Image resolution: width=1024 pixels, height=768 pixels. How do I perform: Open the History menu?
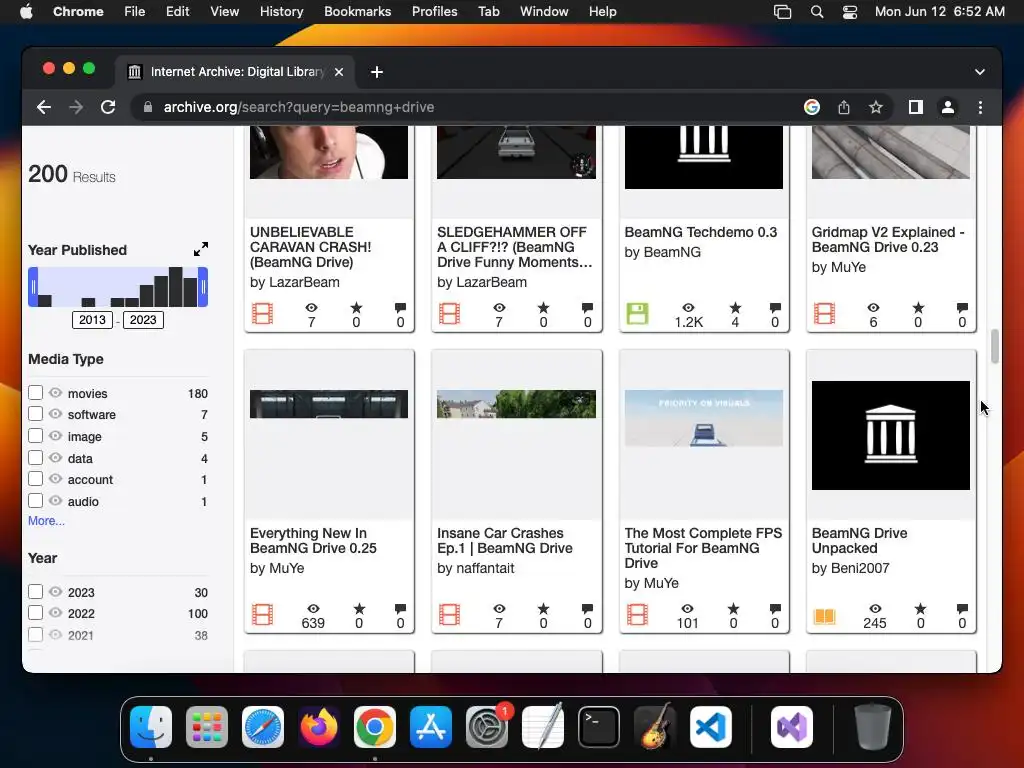point(281,12)
